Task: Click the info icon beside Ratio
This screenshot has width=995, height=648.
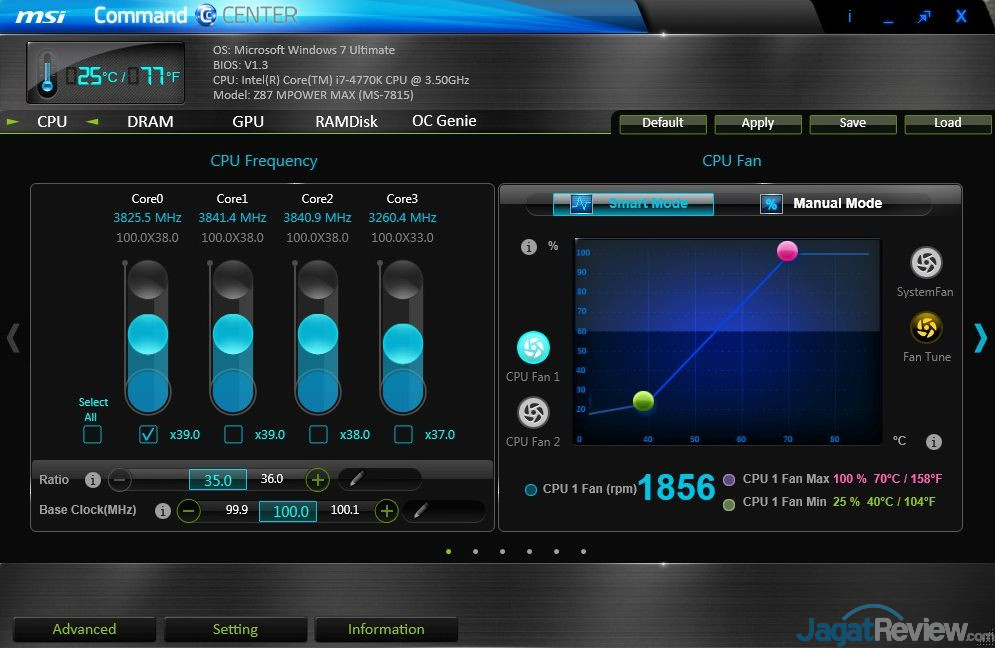Action: (x=93, y=480)
